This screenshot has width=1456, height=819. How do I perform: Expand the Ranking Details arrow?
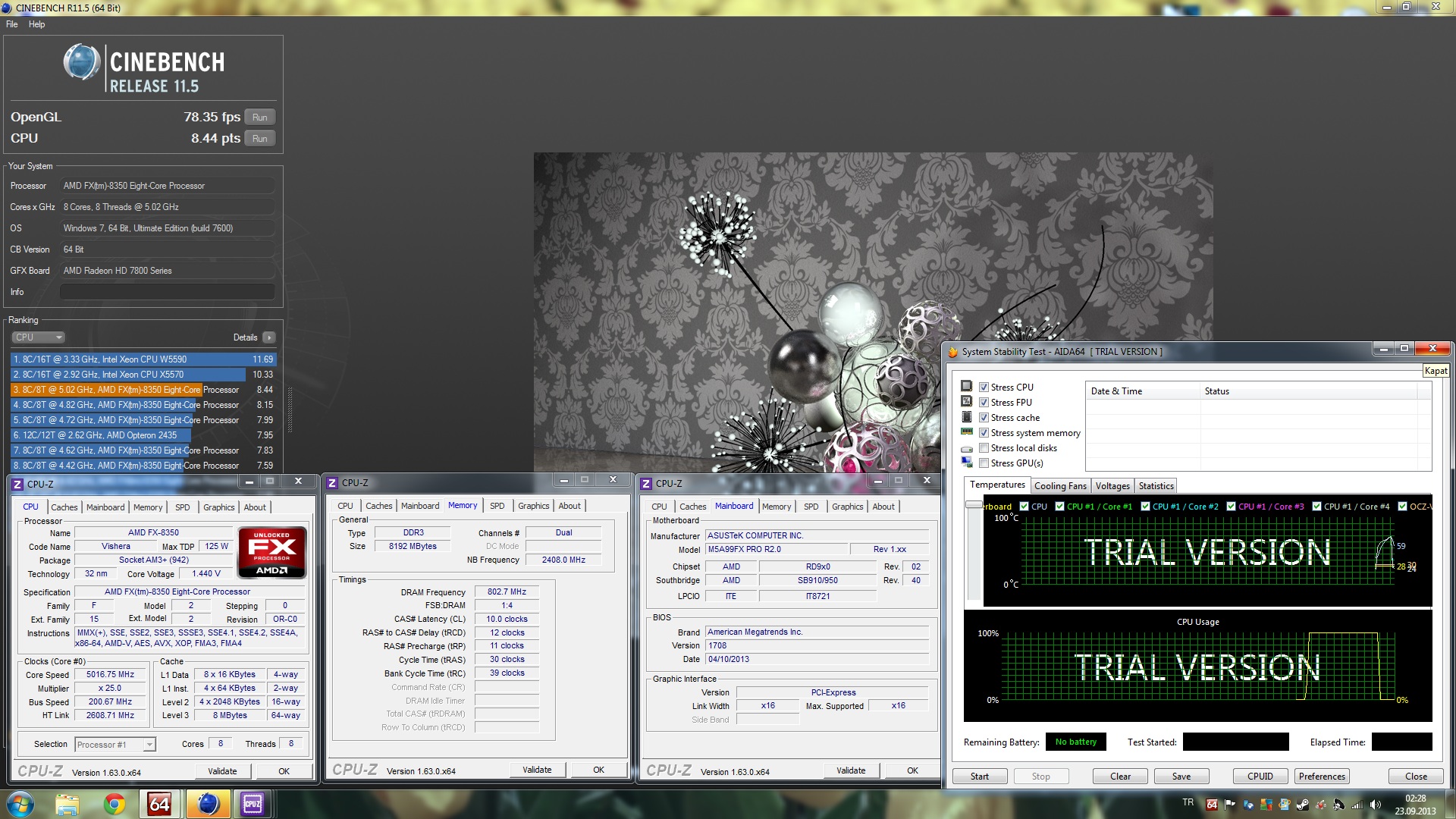(x=268, y=337)
